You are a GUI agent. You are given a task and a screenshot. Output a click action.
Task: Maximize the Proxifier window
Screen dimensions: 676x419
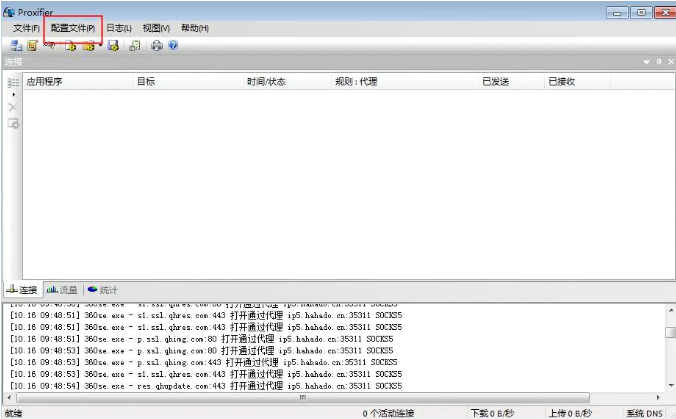(641, 13)
